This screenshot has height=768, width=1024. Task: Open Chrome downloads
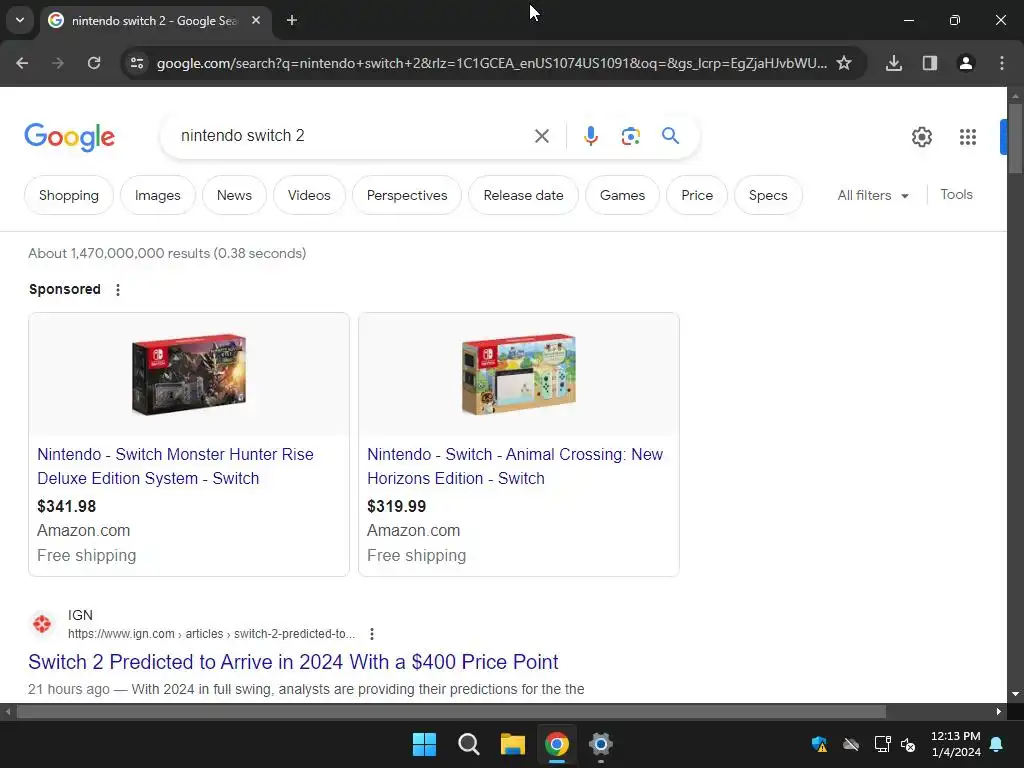tap(894, 63)
